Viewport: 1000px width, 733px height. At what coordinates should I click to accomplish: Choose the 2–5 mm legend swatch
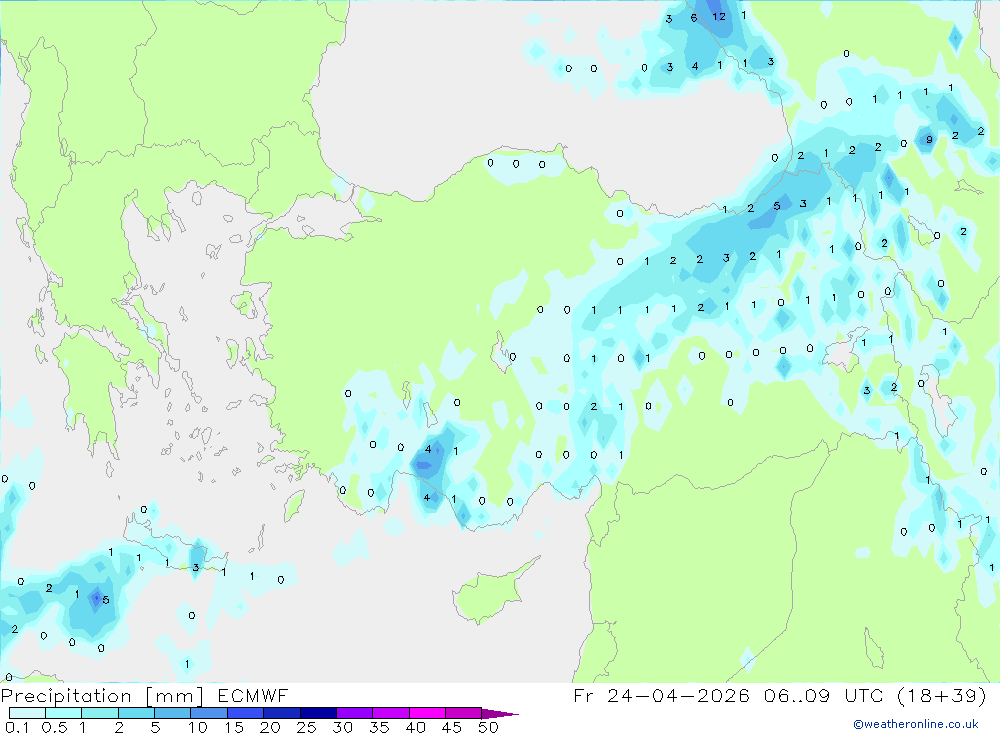pyautogui.click(x=136, y=713)
